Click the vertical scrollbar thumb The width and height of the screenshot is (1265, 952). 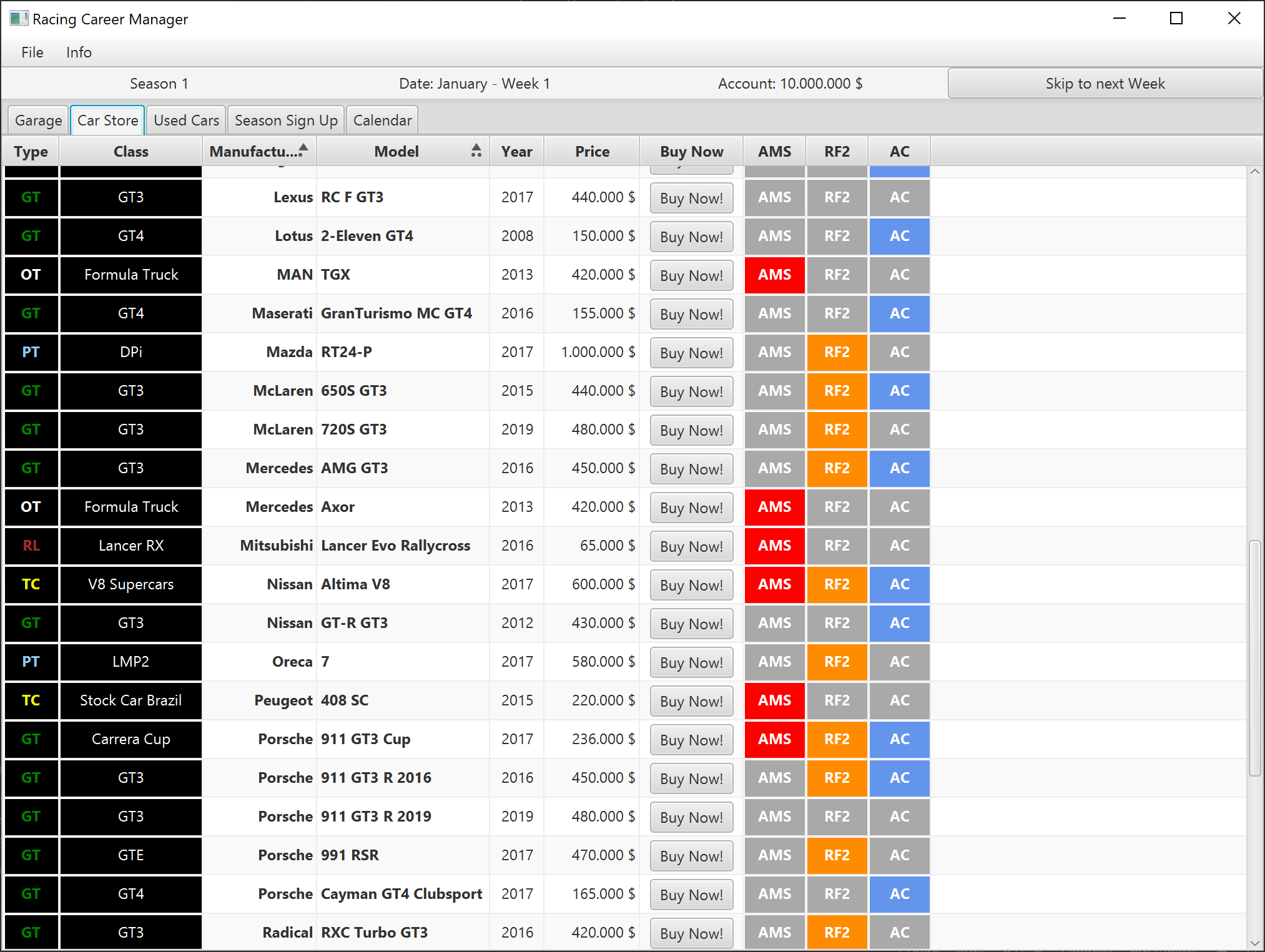[1254, 659]
